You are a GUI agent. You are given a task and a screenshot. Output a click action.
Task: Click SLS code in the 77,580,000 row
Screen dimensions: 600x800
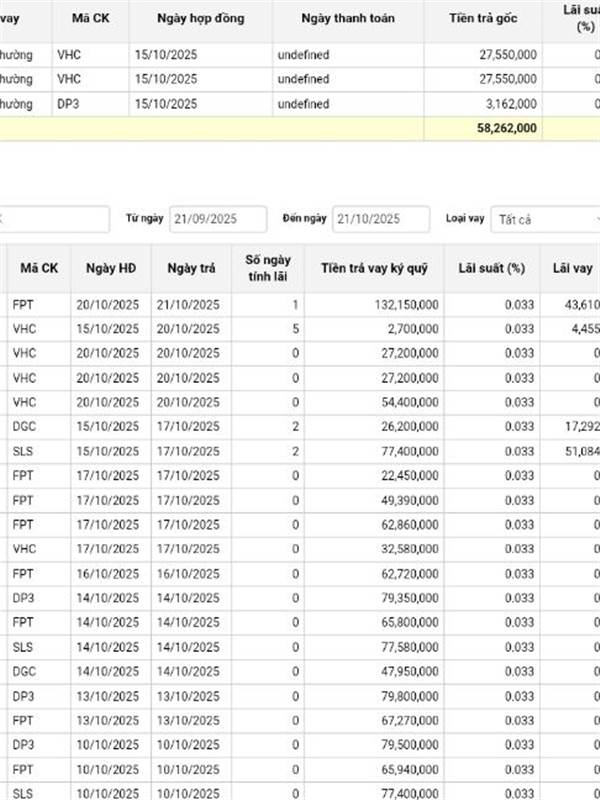pyautogui.click(x=22, y=647)
